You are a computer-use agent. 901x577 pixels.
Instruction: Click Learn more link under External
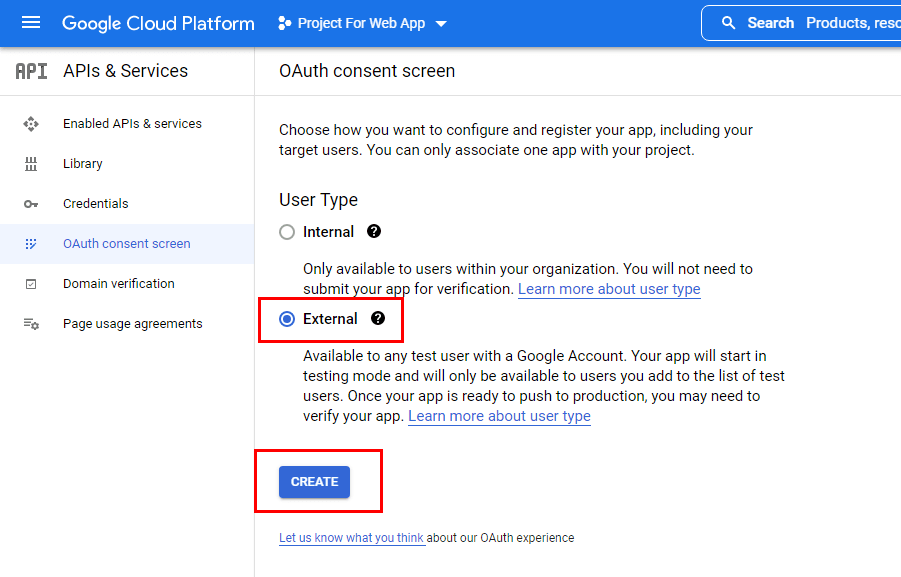pyautogui.click(x=499, y=416)
